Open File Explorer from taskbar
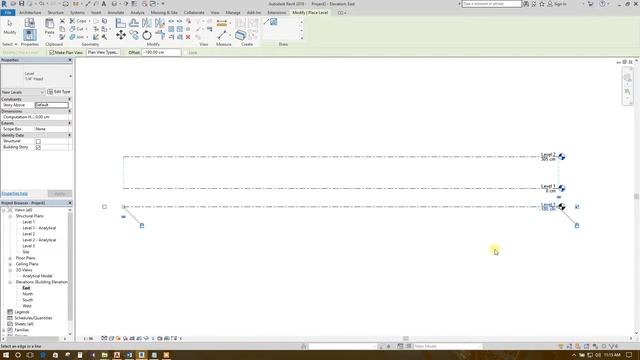The width and height of the screenshot is (640, 360). [104, 355]
